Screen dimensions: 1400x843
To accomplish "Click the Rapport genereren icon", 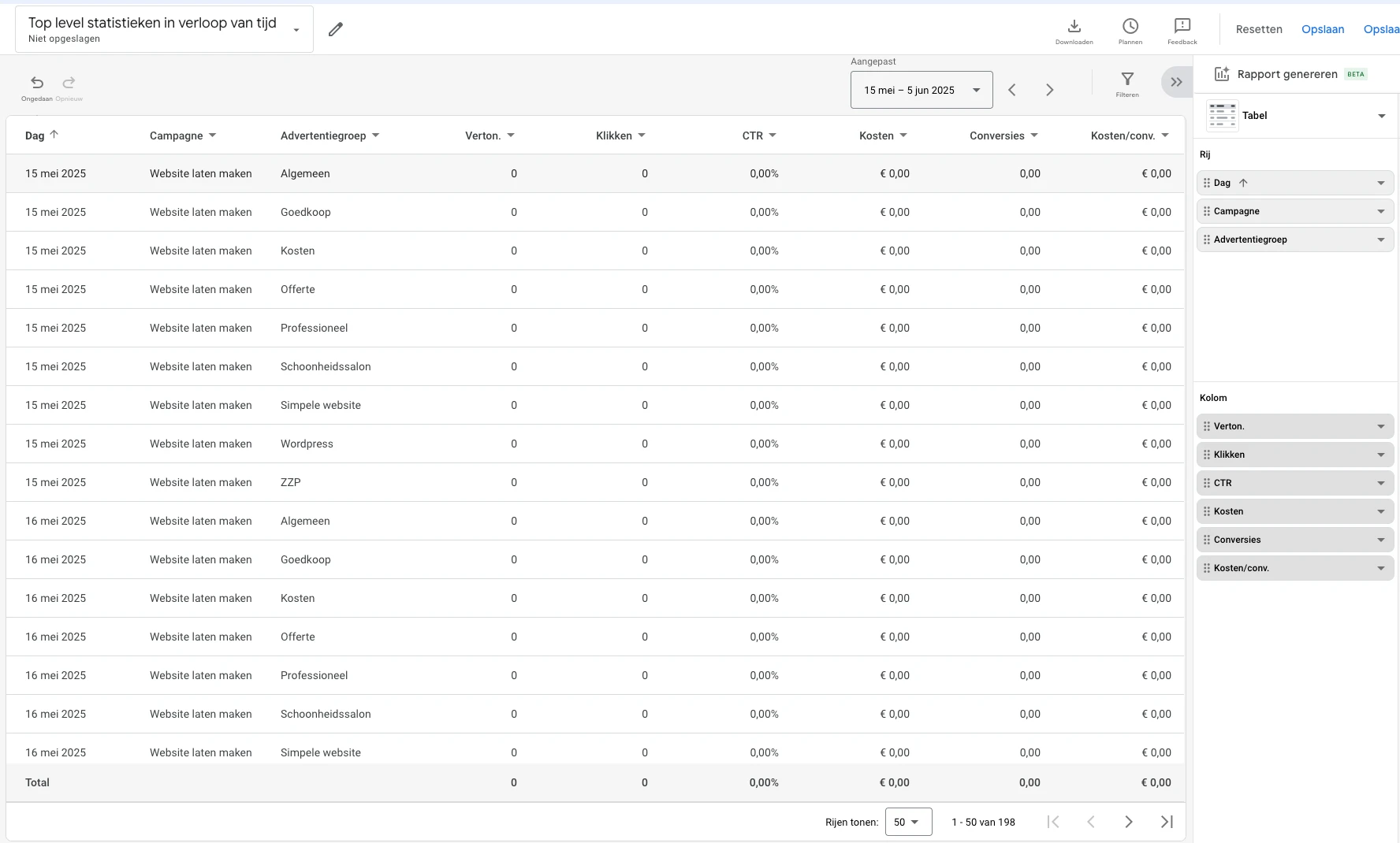I will coord(1222,74).
